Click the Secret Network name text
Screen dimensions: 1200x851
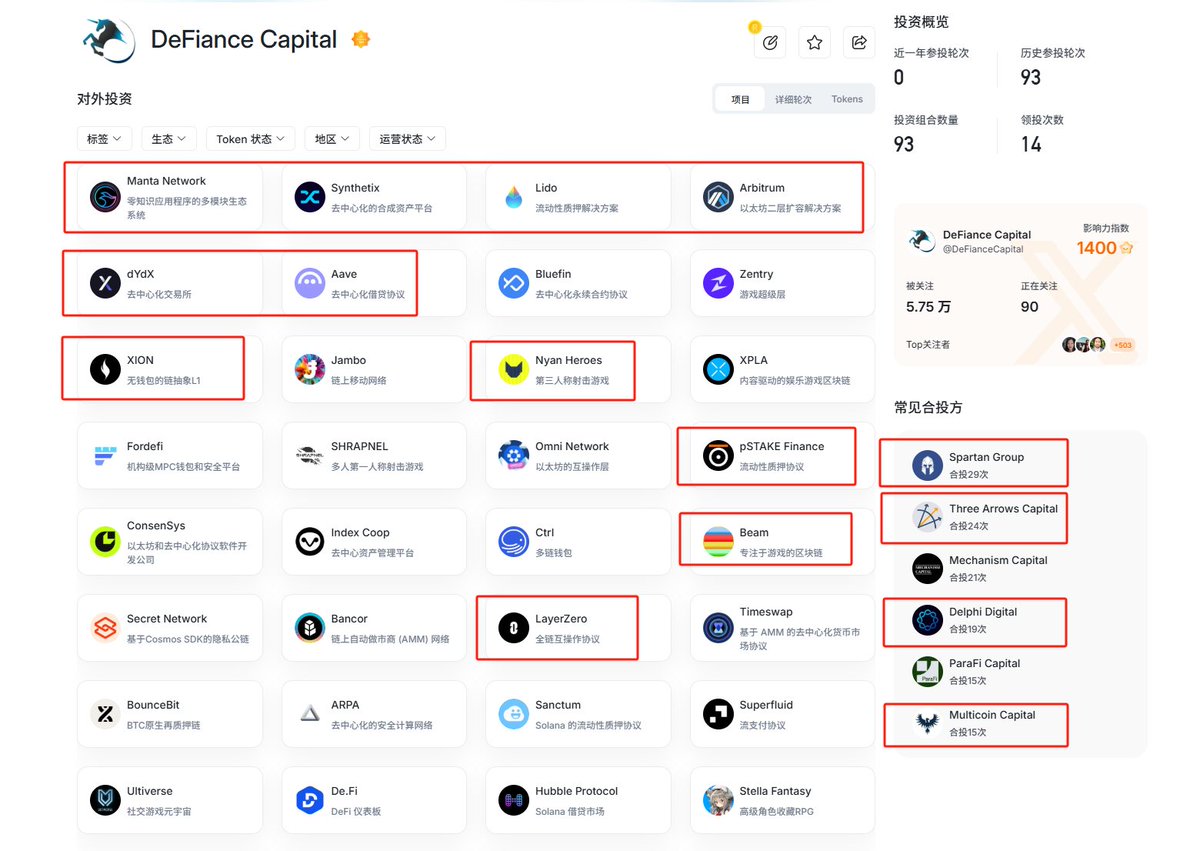point(167,619)
